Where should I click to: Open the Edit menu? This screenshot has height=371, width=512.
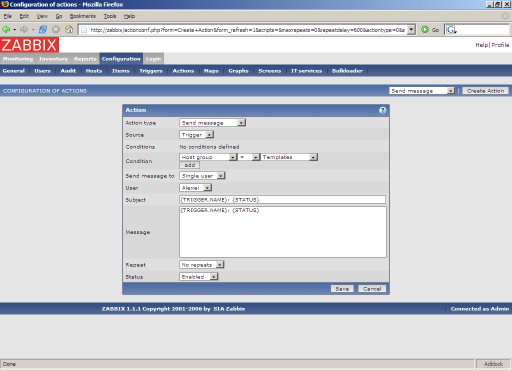(x=24, y=16)
